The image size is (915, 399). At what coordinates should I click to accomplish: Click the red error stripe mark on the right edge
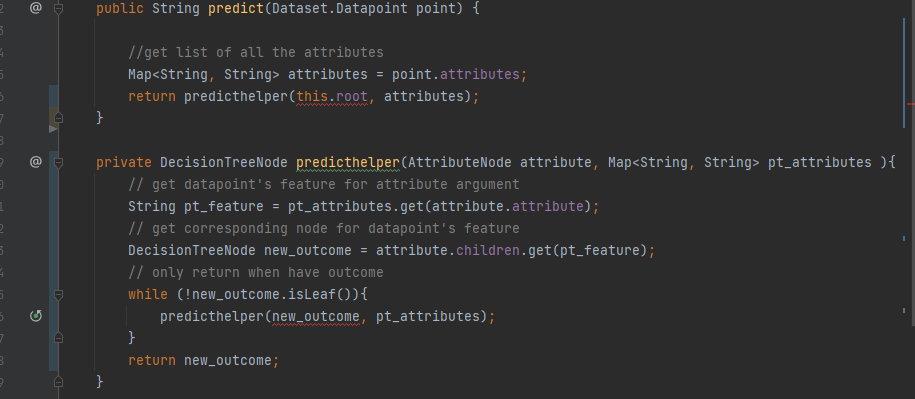tap(911, 104)
